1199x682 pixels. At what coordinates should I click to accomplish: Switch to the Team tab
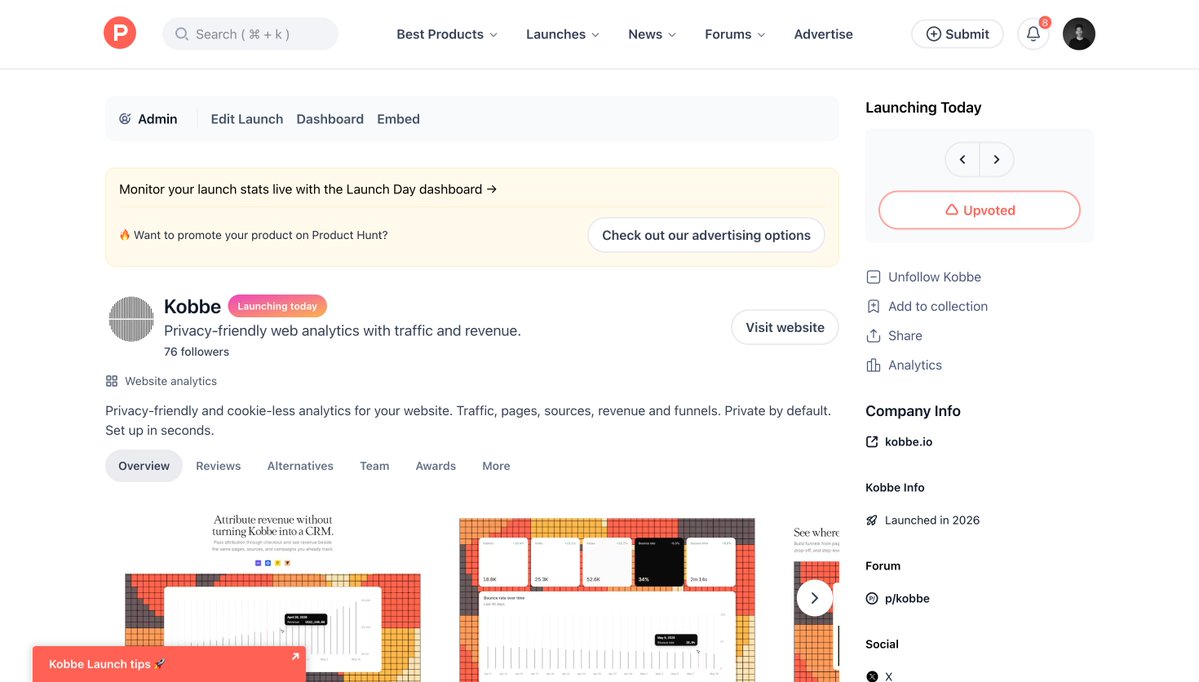click(x=374, y=466)
